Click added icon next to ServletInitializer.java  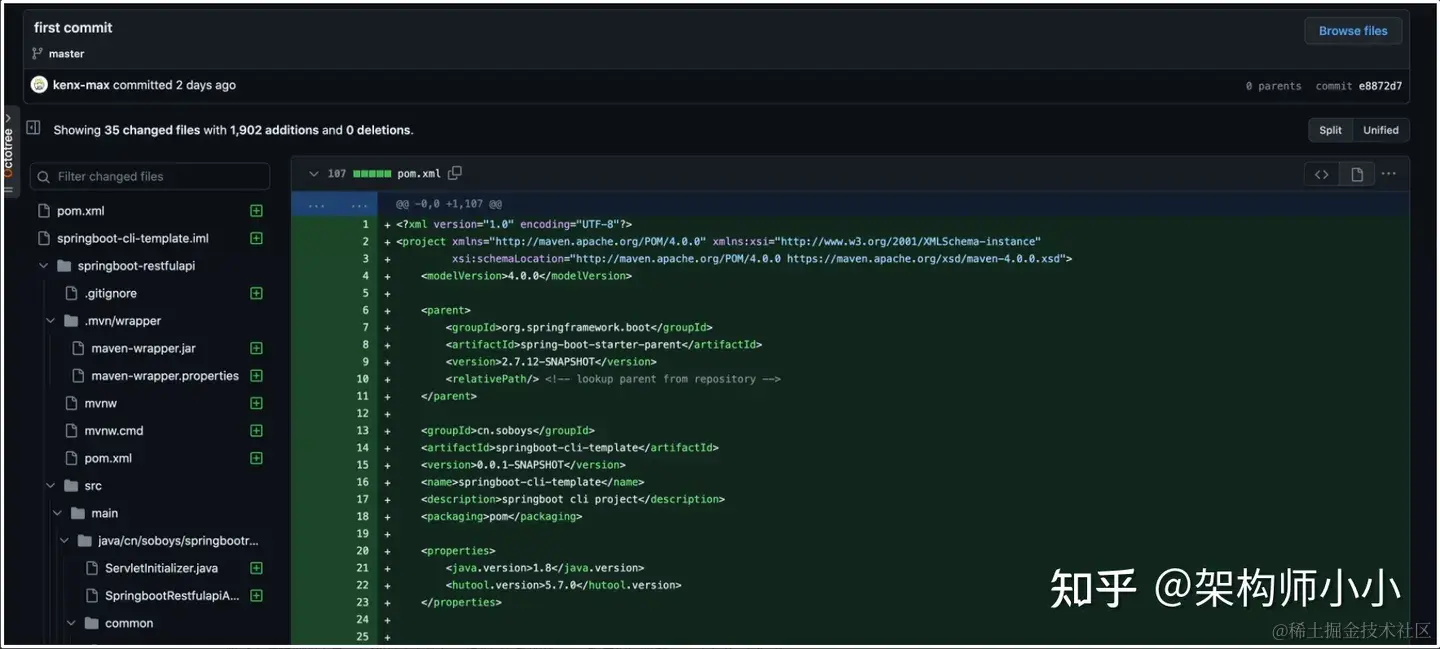coord(256,568)
